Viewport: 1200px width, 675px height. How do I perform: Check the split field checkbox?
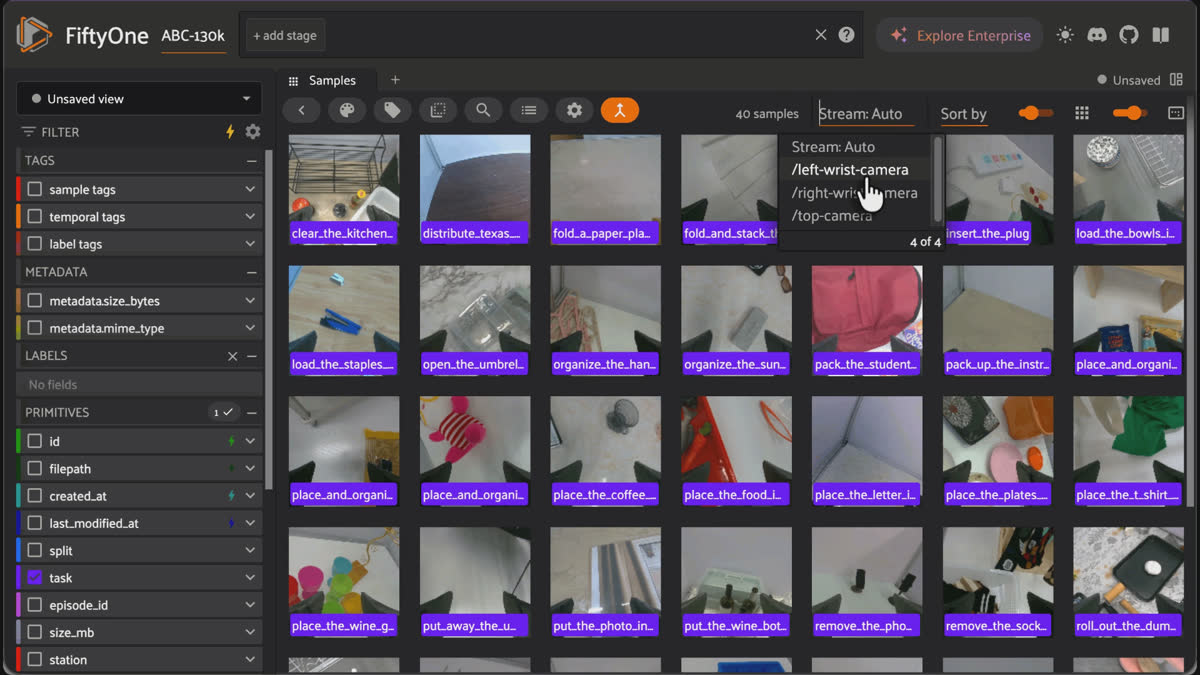tap(35, 550)
